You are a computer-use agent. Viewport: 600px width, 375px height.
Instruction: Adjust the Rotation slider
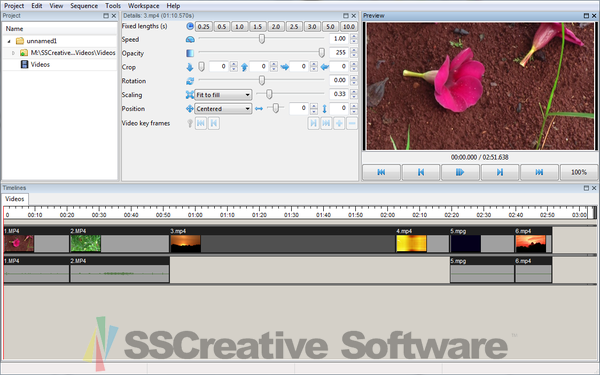click(x=262, y=80)
